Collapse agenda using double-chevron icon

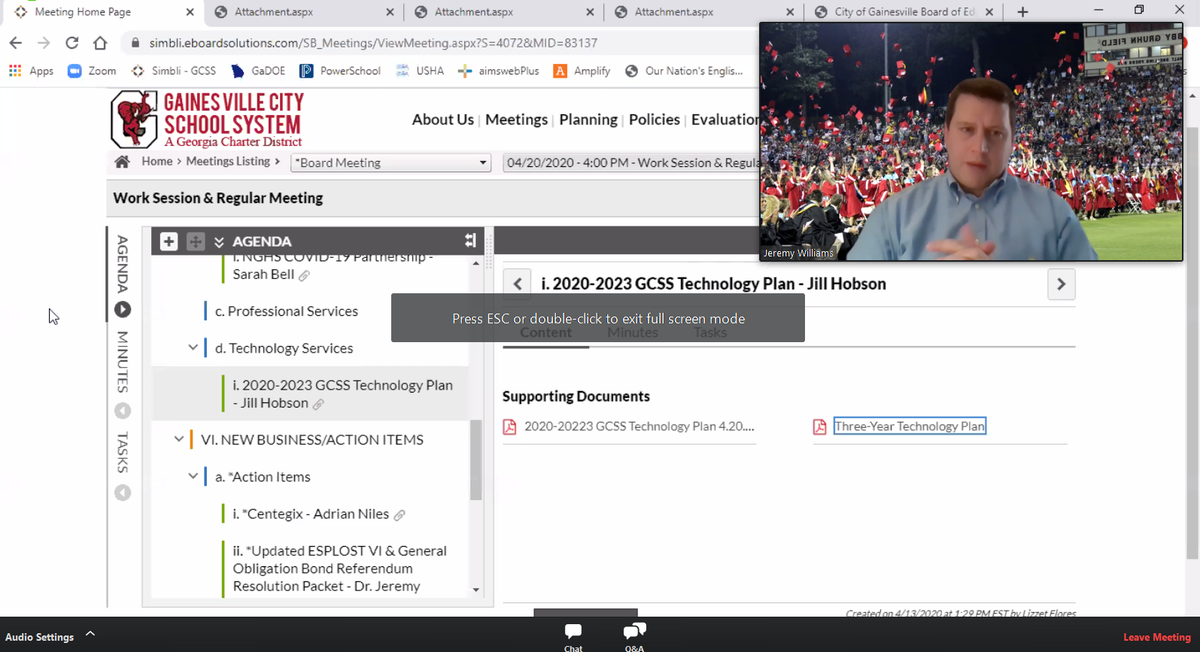(x=219, y=241)
